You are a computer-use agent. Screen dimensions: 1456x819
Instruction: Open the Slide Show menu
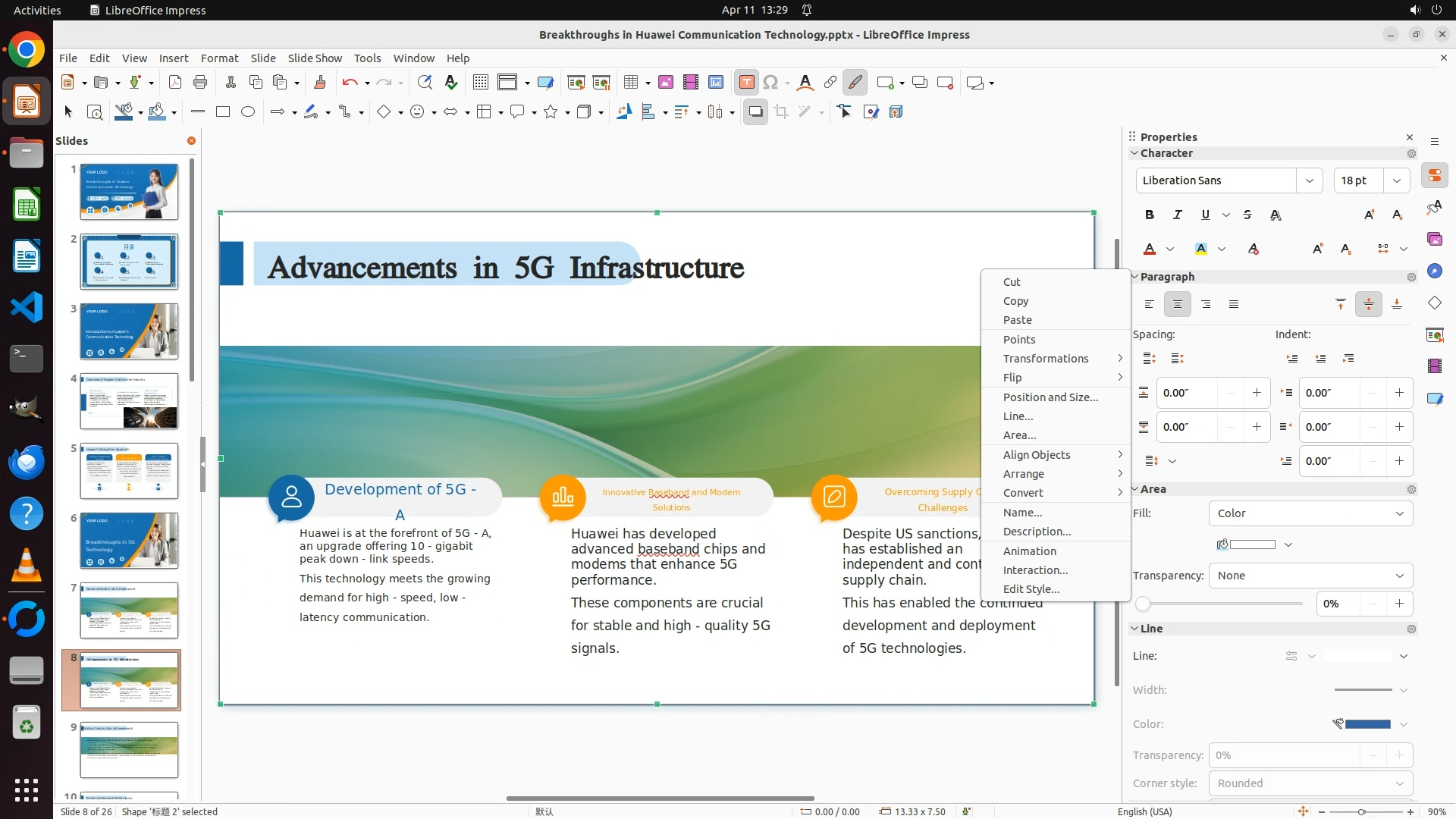(315, 58)
